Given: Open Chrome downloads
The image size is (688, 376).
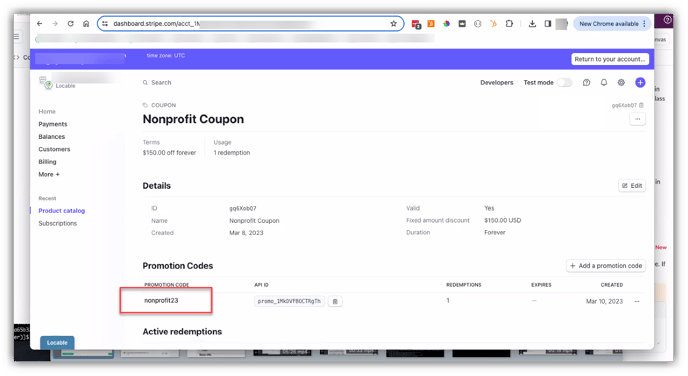Looking at the screenshot, I should coord(532,24).
